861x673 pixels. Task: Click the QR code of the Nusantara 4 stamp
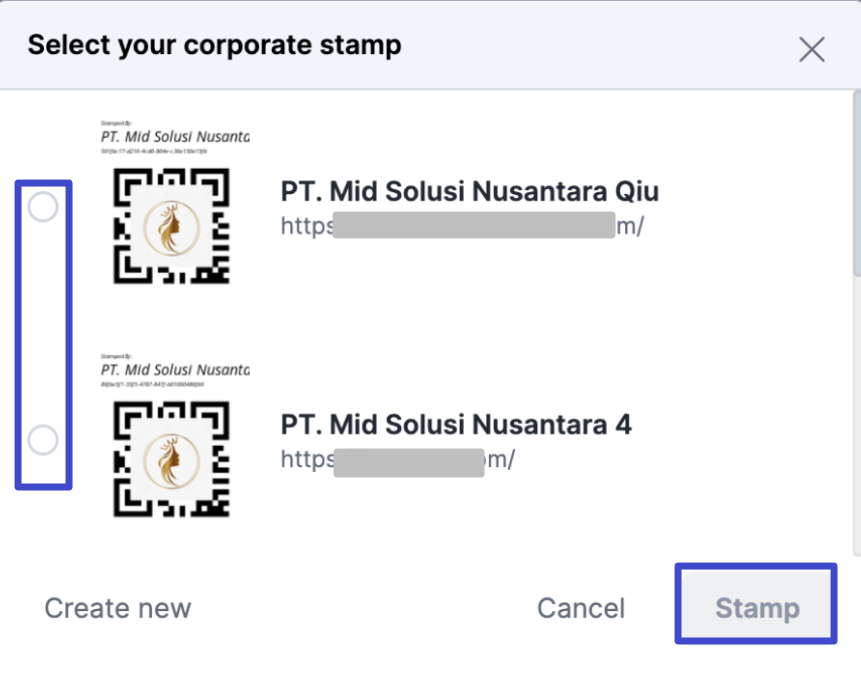pyautogui.click(x=171, y=459)
